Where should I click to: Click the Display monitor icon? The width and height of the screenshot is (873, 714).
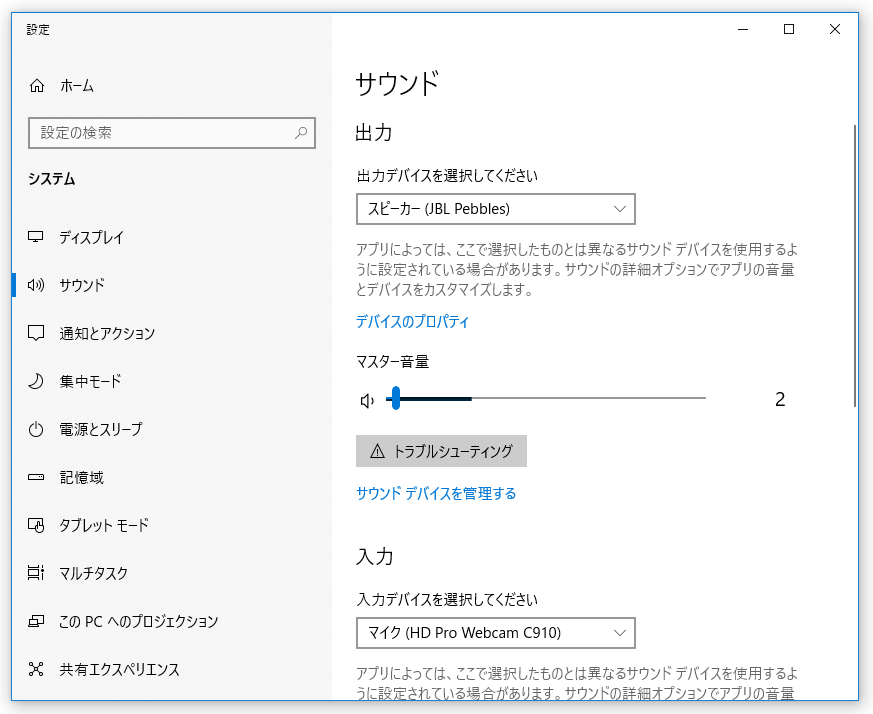click(x=36, y=237)
